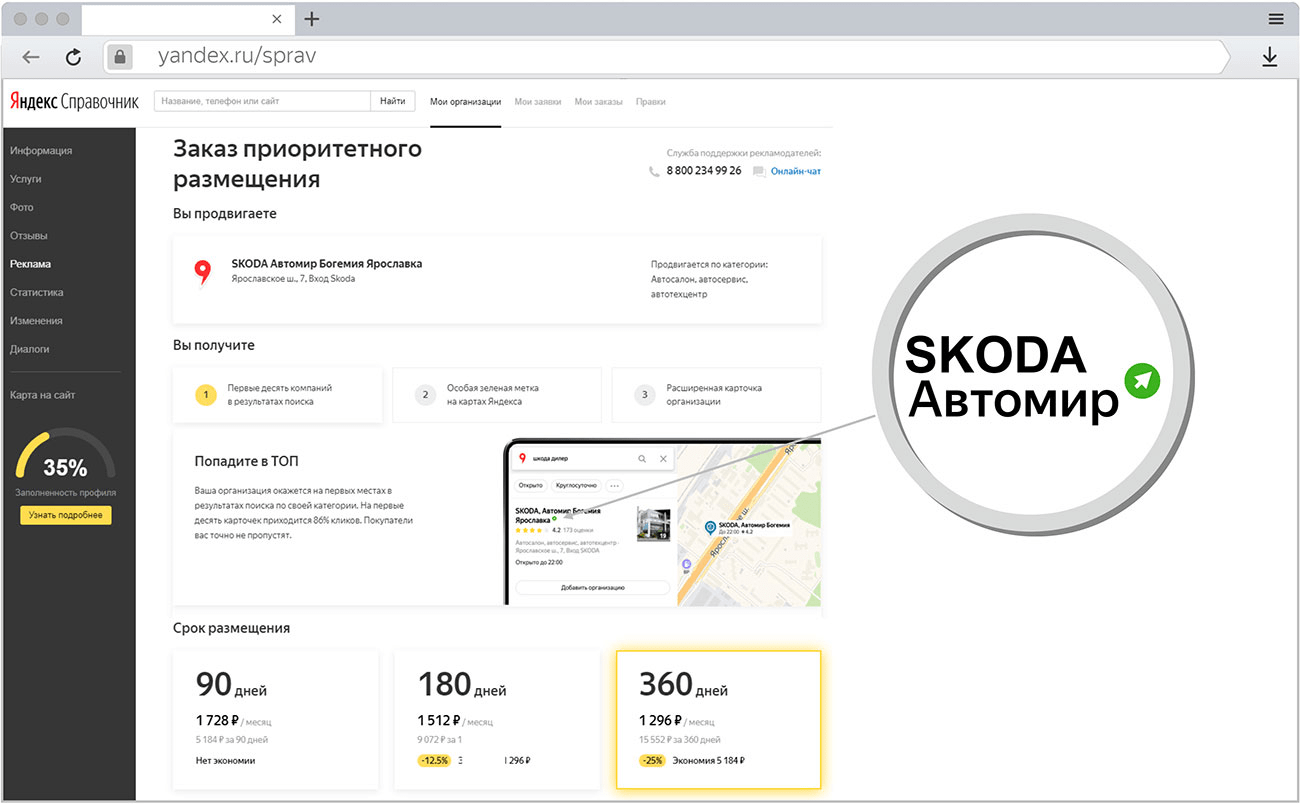
Task: Click the Открыто filter chip in map preview
Action: (531, 486)
